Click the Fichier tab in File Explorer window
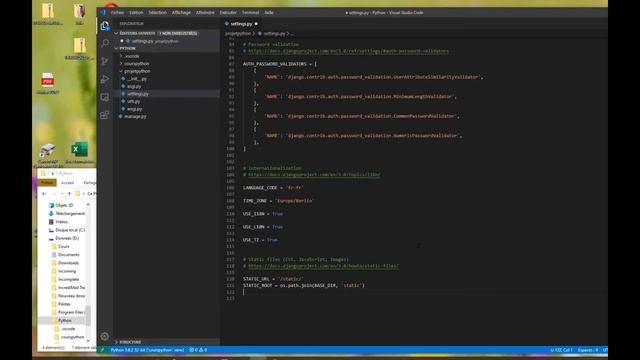 (47, 182)
